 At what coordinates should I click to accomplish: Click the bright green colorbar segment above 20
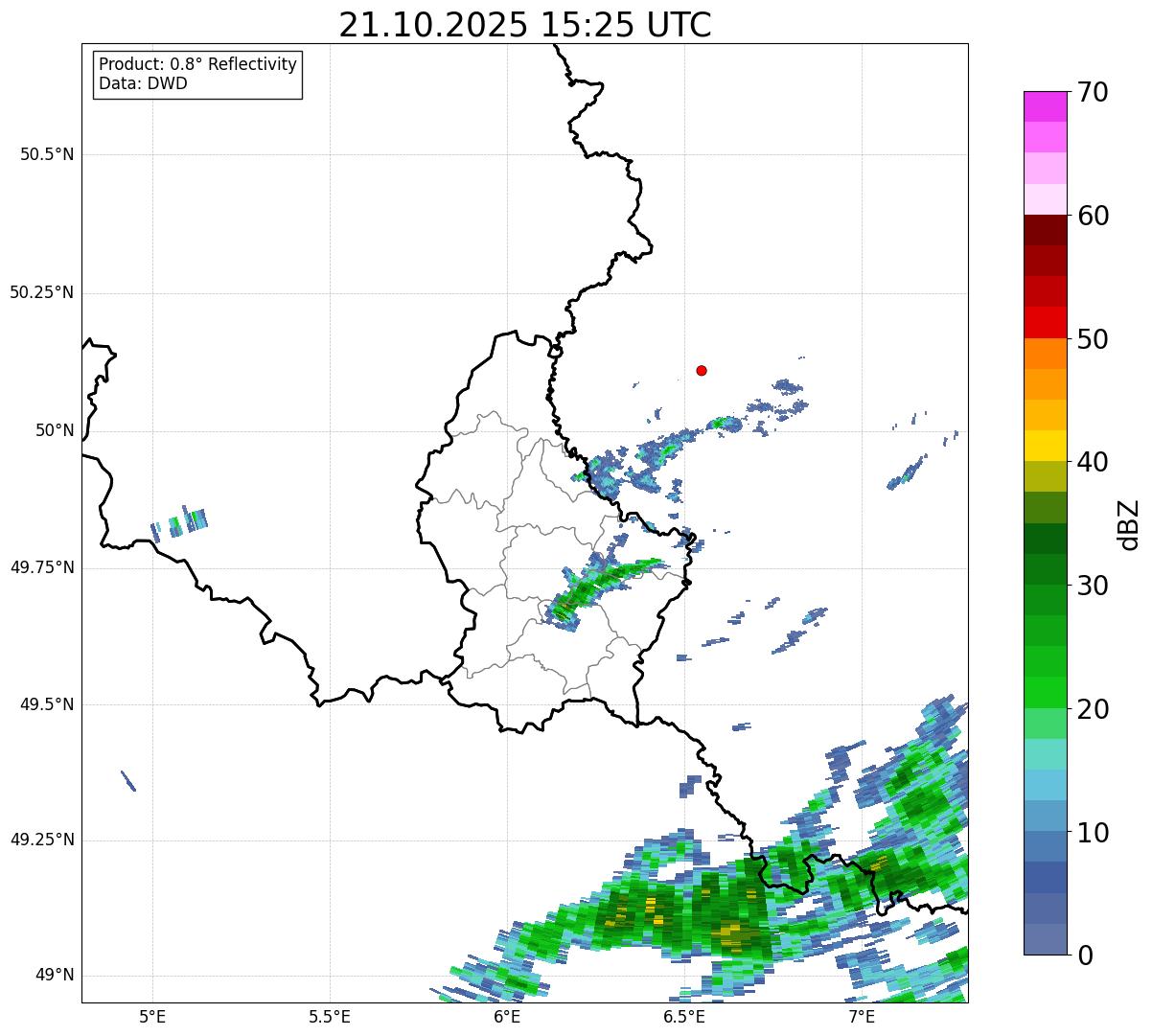[1045, 693]
